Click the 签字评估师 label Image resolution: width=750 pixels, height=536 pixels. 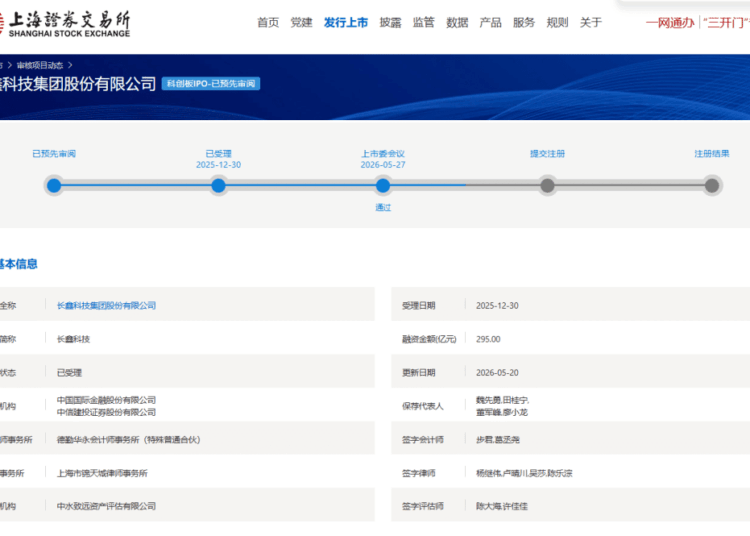coord(422,506)
